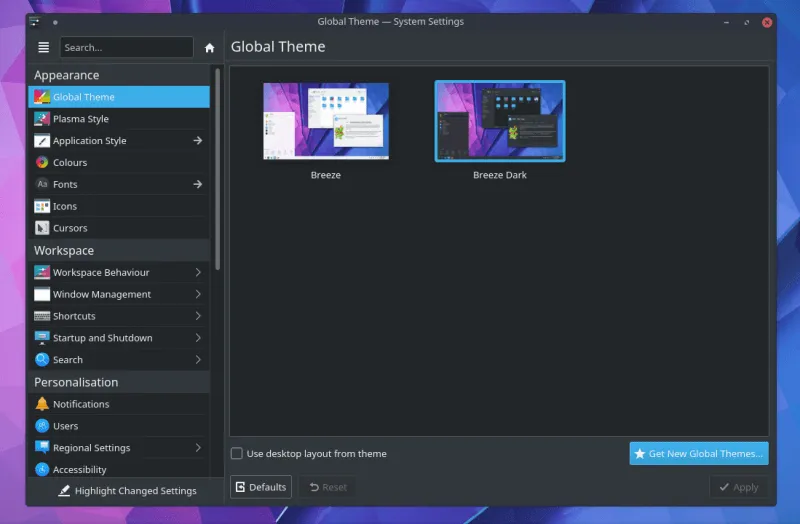Go to Shortcuts settings

[74, 316]
